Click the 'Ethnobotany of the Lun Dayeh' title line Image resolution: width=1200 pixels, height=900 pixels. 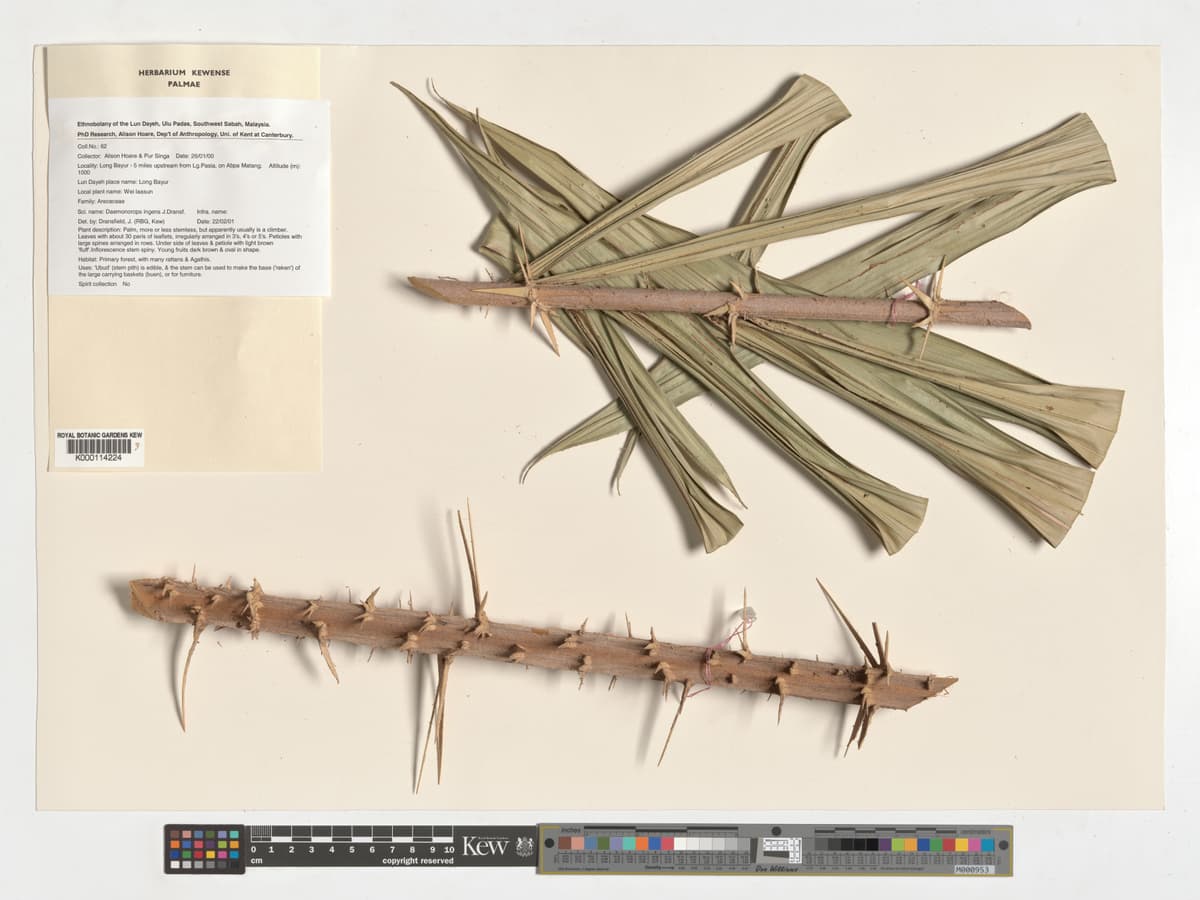[x=173, y=124]
